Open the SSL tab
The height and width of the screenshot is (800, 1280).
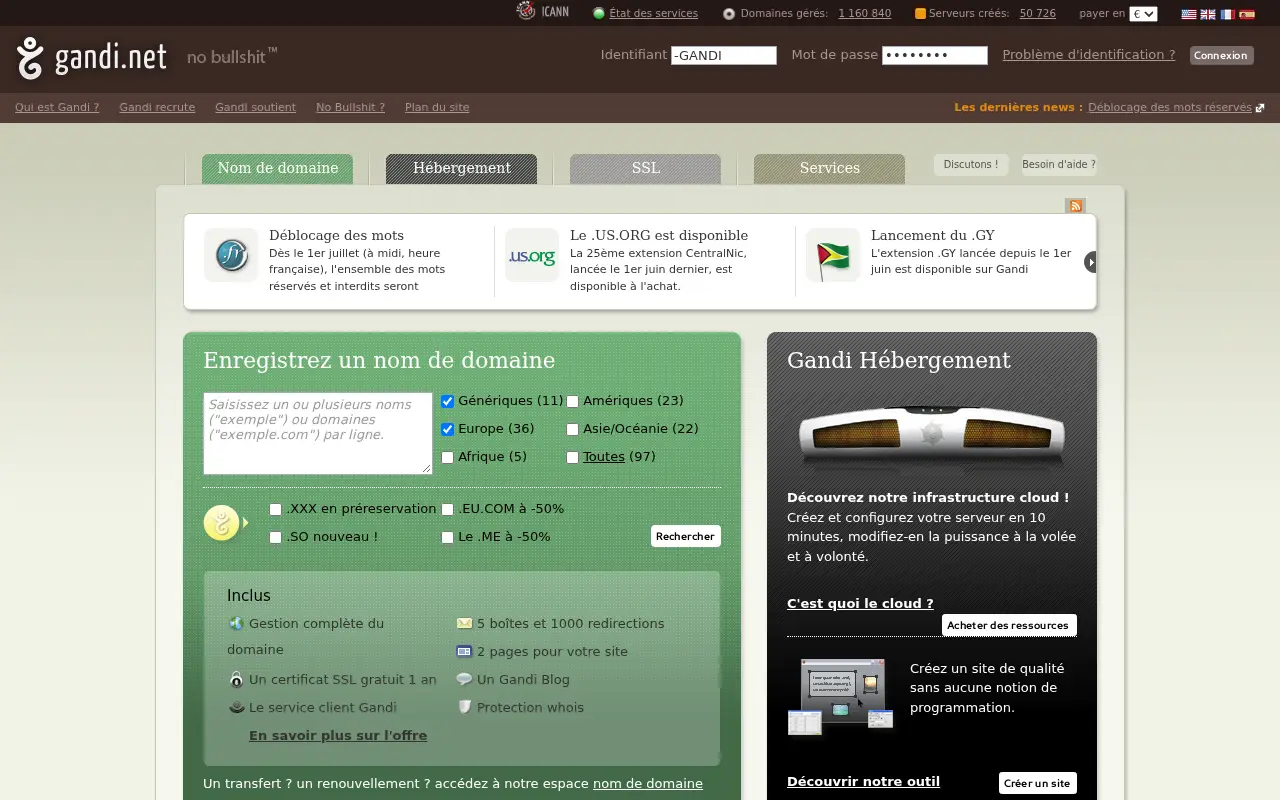(x=645, y=168)
